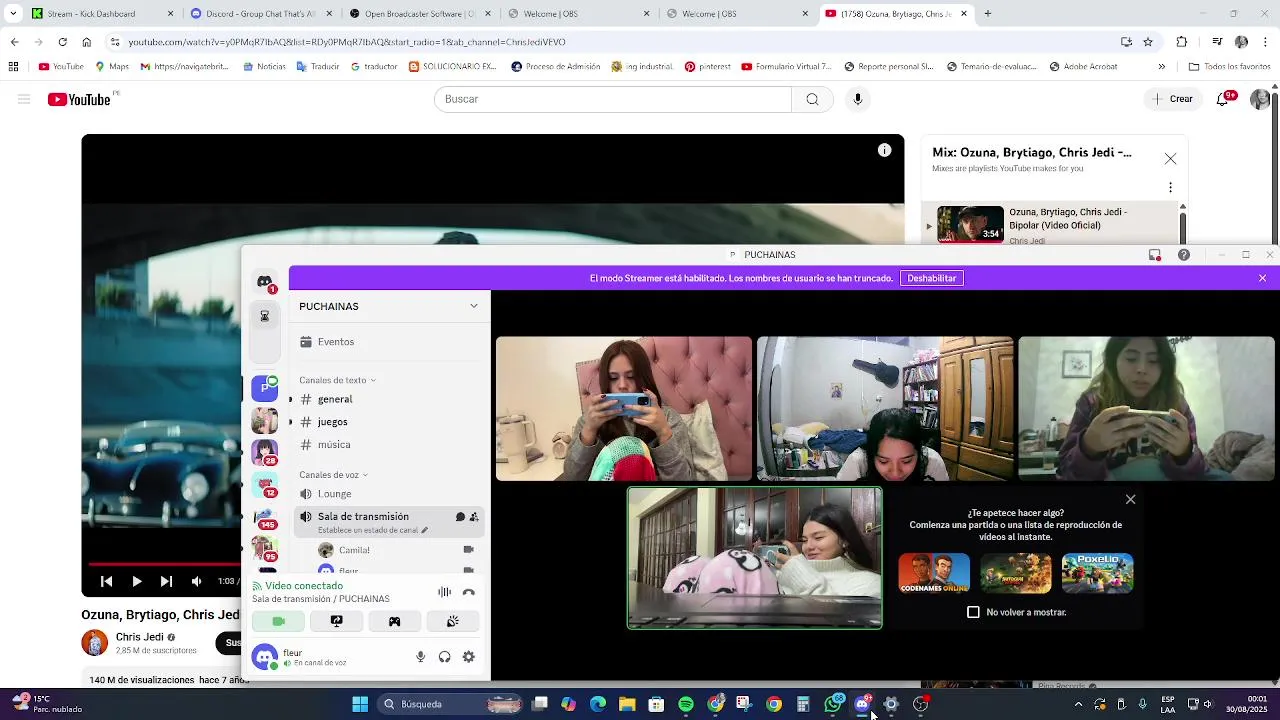Viewport: 1280px width, 720px height.
Task: Switch to Discord Group Chat browser tab
Action: coord(260,14)
